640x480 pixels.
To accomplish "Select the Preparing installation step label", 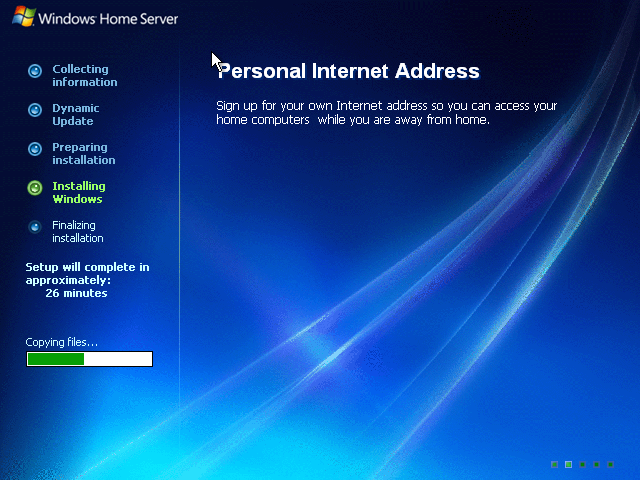I will (x=84, y=153).
